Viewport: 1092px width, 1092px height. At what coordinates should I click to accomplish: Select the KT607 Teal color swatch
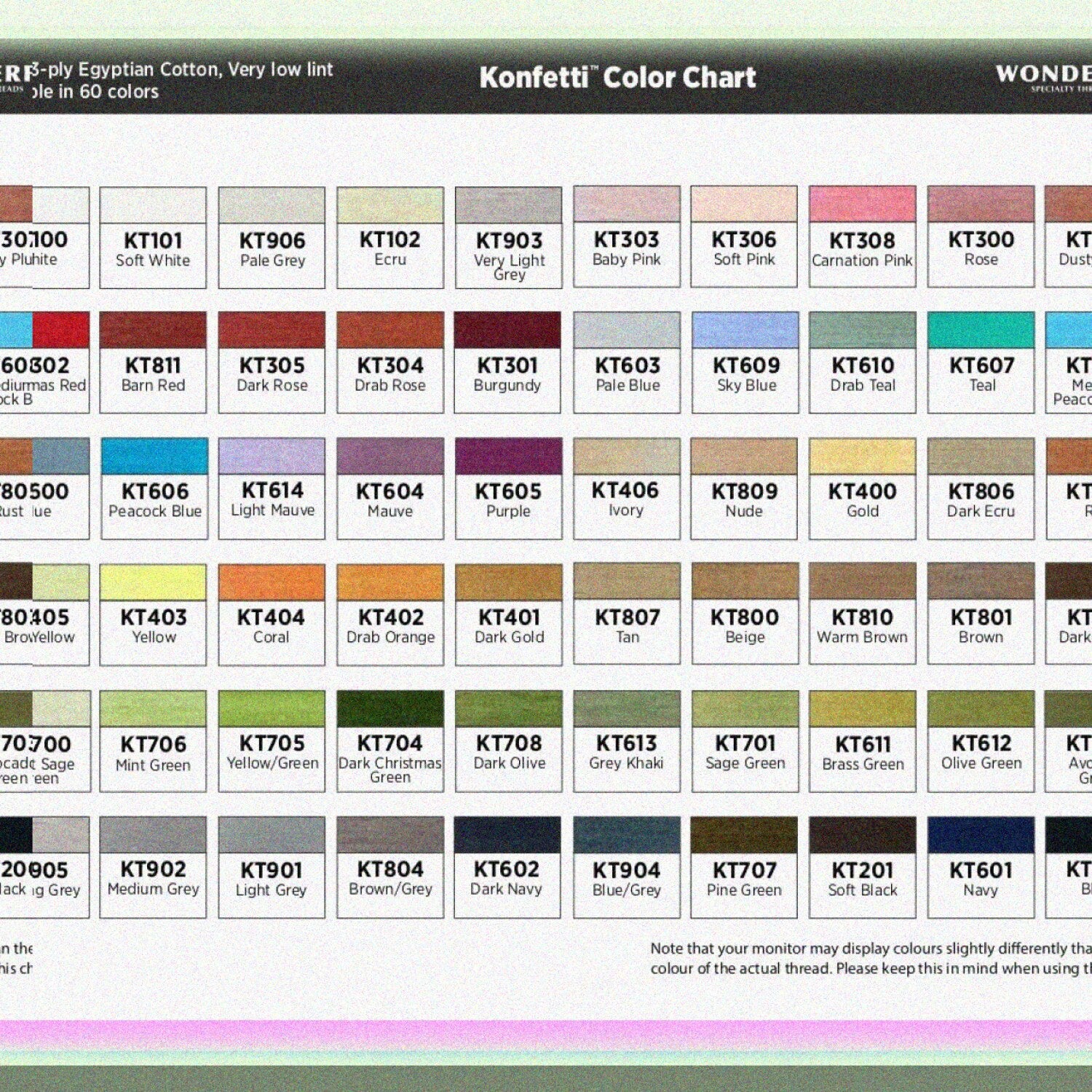click(x=981, y=331)
